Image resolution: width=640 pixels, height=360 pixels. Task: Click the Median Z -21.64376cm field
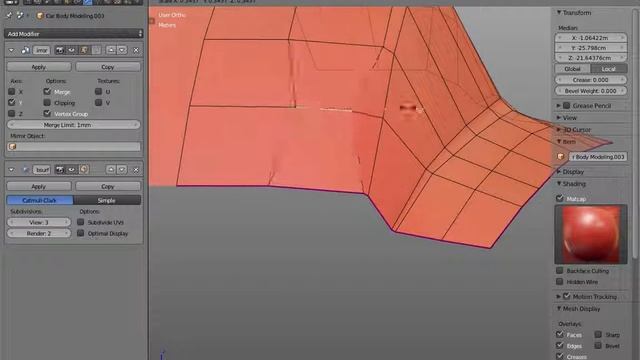coord(591,58)
